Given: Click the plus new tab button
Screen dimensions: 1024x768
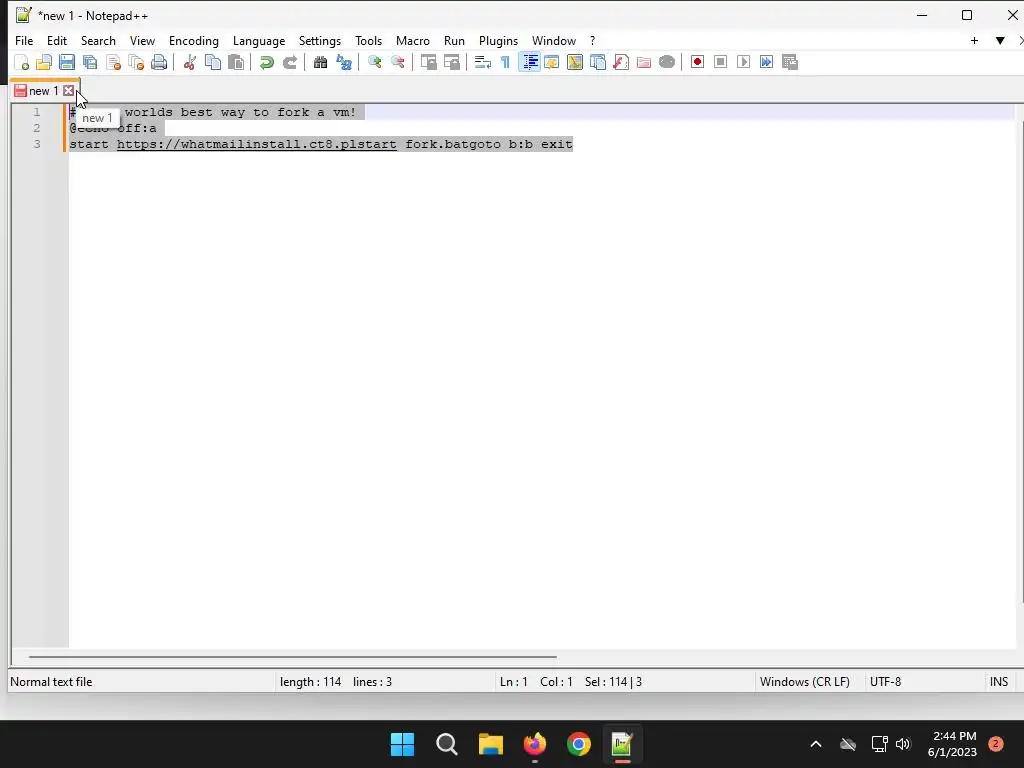Looking at the screenshot, I should point(974,40).
